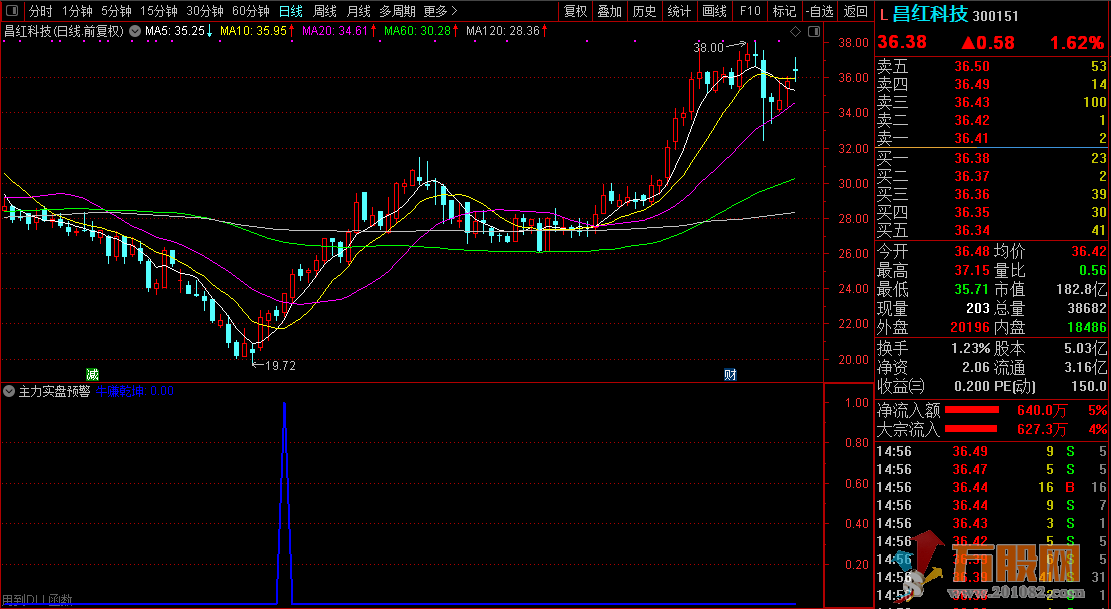The image size is (1111, 609).
Task: Select the 30分钟 period tab
Action: (x=205, y=11)
